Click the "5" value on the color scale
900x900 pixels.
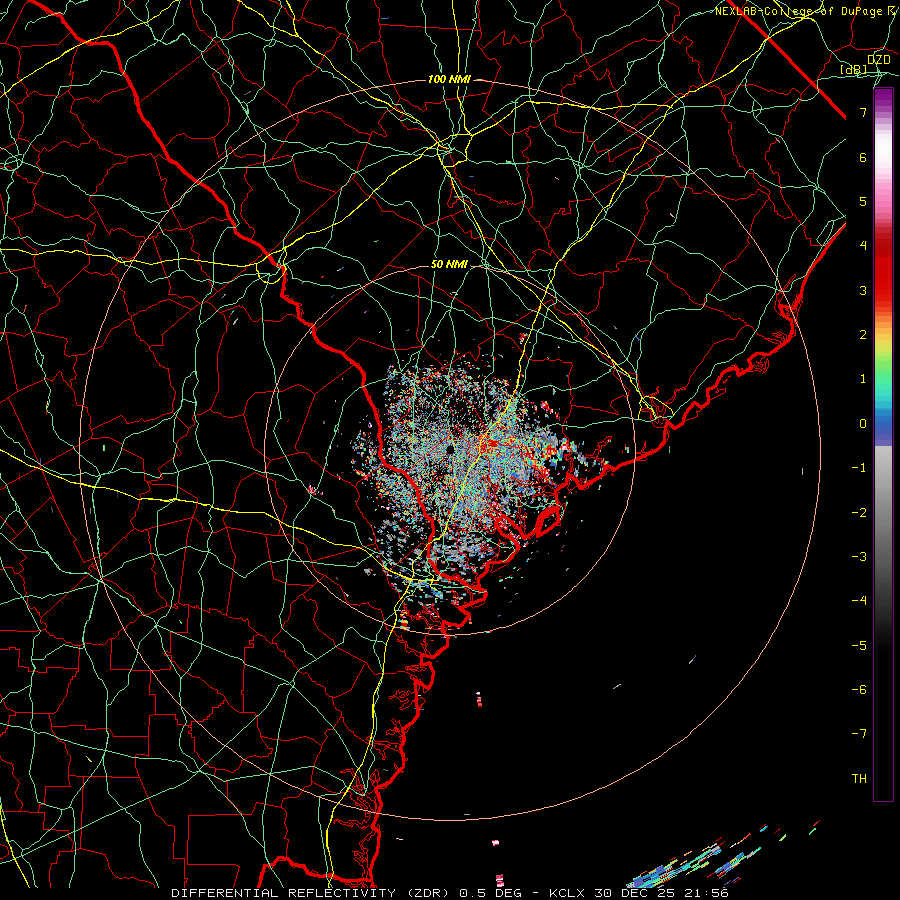coord(863,202)
